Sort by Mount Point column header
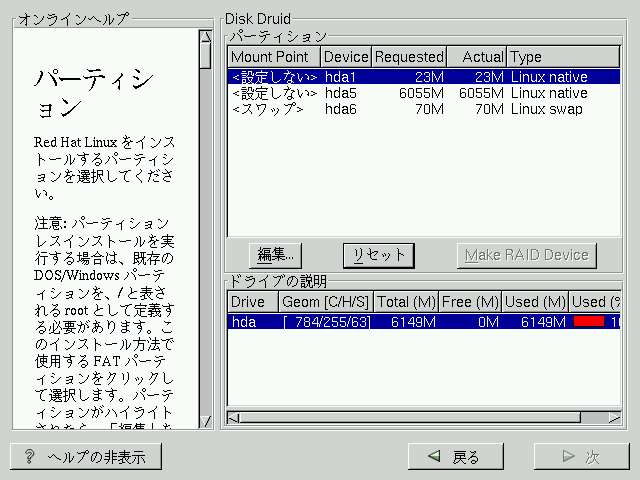The image size is (640, 480). (x=274, y=57)
